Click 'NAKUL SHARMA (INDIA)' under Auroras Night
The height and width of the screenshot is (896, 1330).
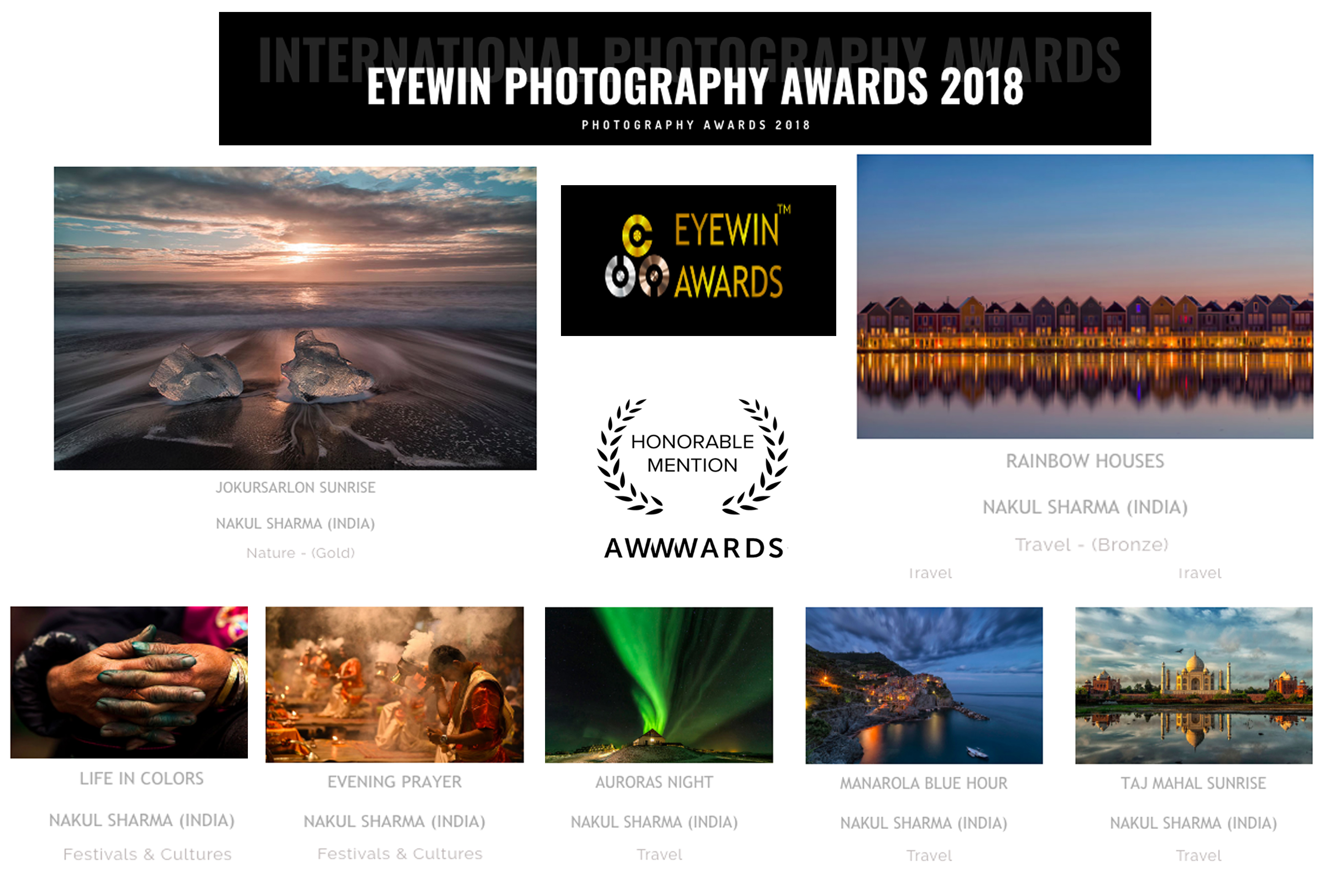[654, 822]
